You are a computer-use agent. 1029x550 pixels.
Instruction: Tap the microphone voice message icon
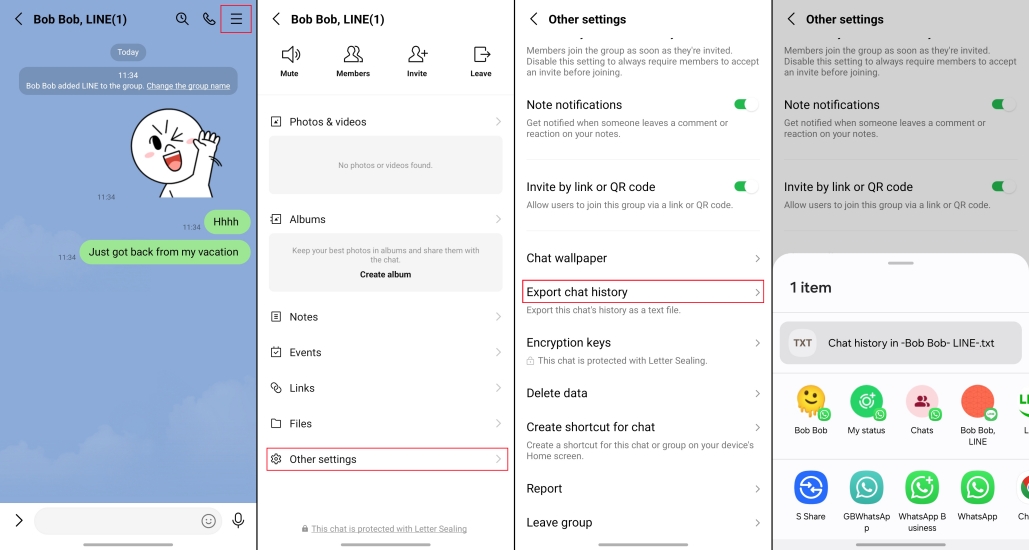point(238,520)
